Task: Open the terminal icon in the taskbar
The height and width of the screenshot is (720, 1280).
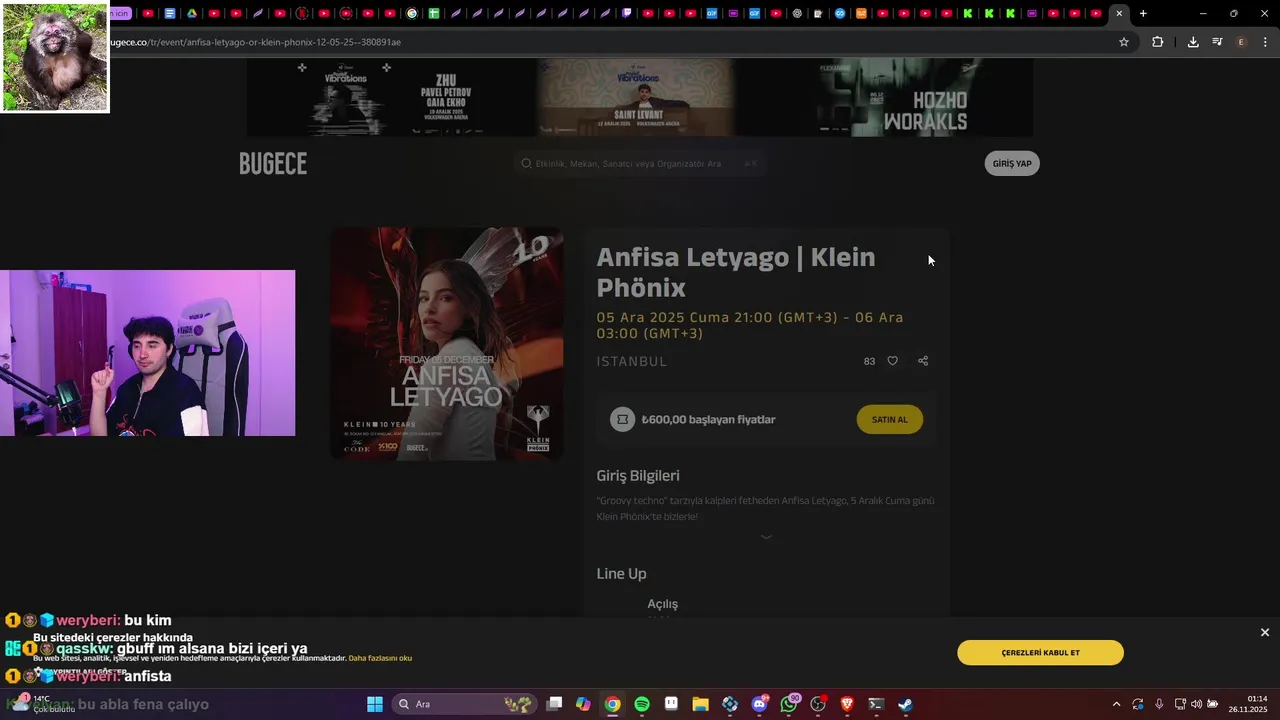Action: click(x=876, y=704)
